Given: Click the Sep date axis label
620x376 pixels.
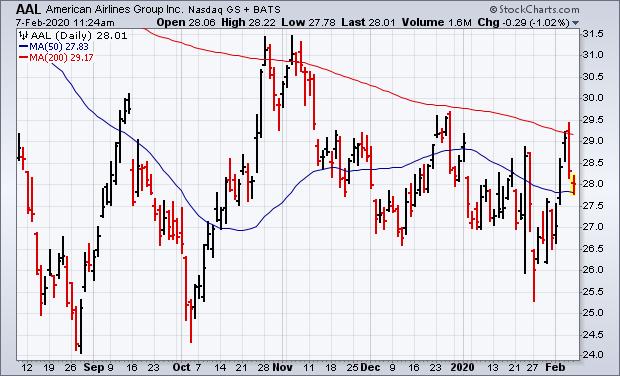Looking at the screenshot, I should click(94, 367).
